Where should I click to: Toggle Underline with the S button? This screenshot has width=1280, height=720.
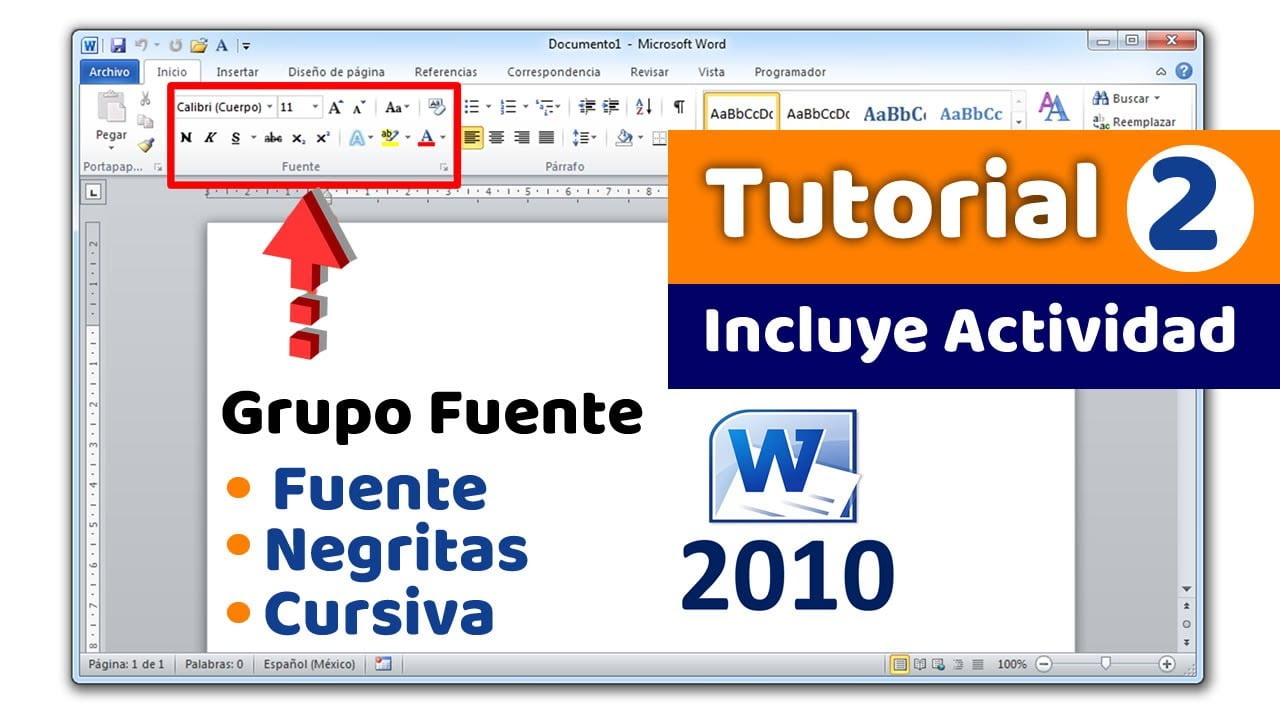click(236, 138)
